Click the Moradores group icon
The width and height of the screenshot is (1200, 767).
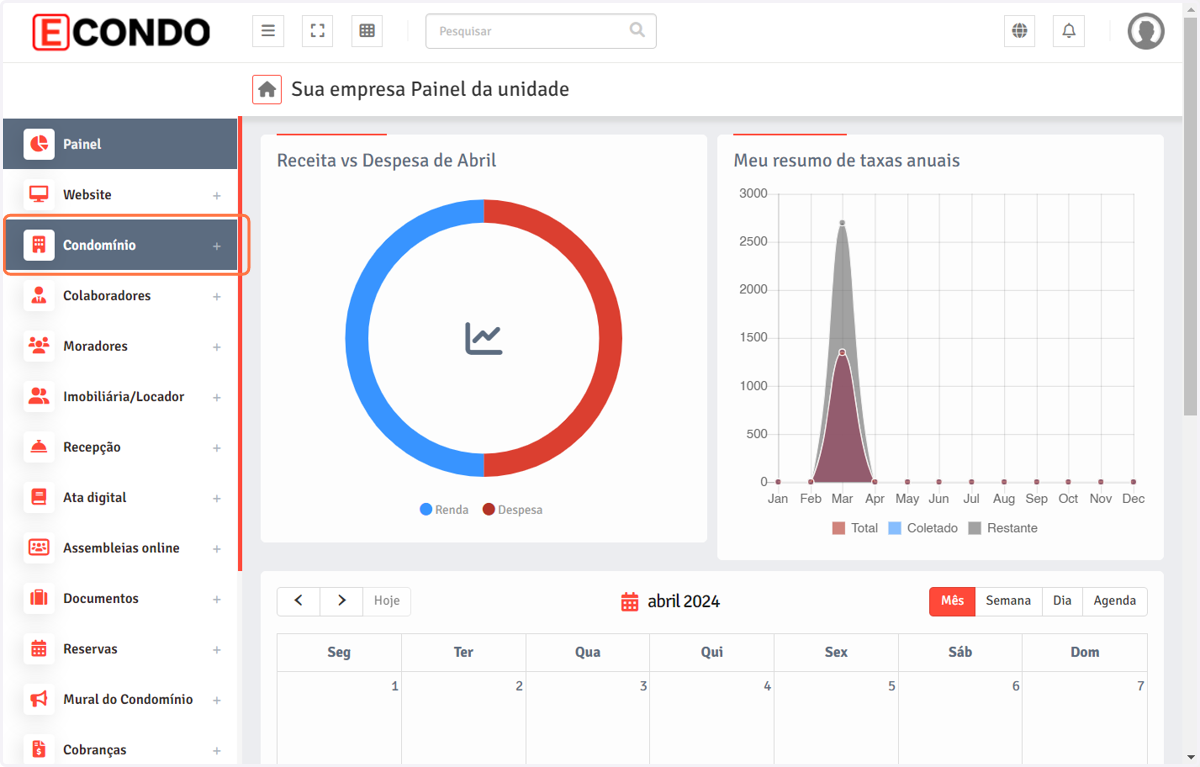pos(39,346)
